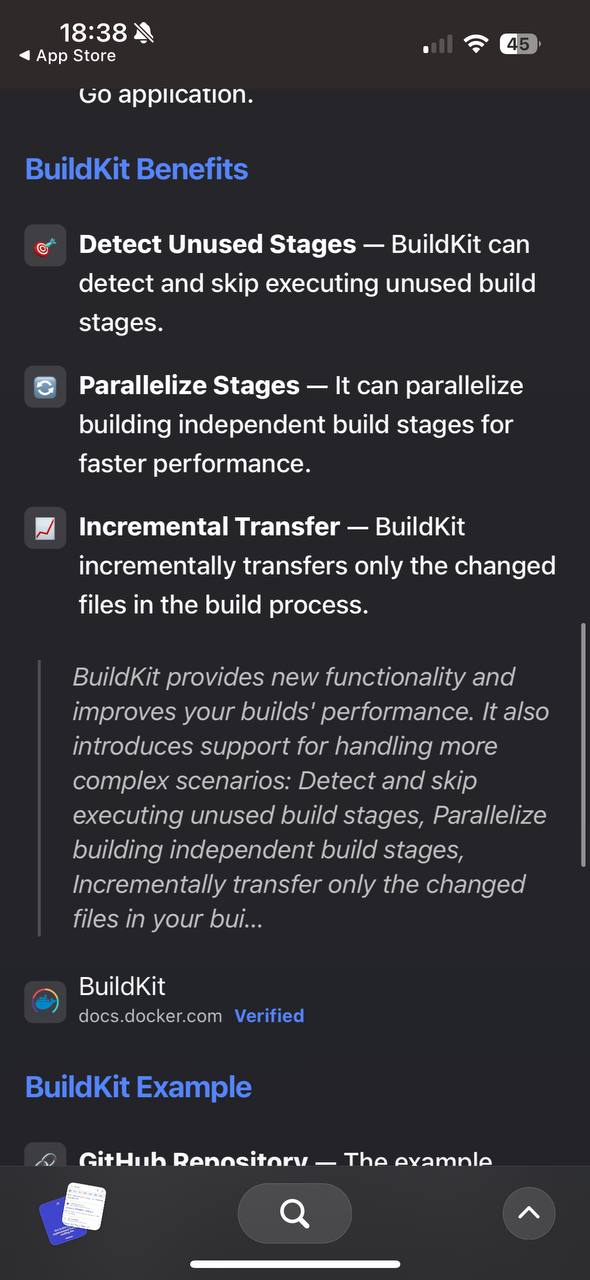Tap the silent mode bell icon
Viewport: 590px width, 1280px height.
tap(144, 33)
